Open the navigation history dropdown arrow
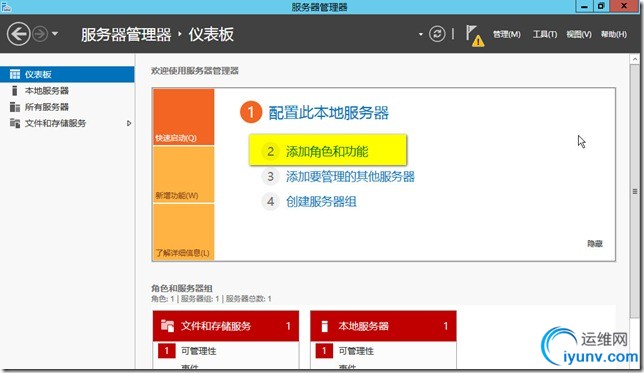This screenshot has height=373, width=644. click(55, 34)
